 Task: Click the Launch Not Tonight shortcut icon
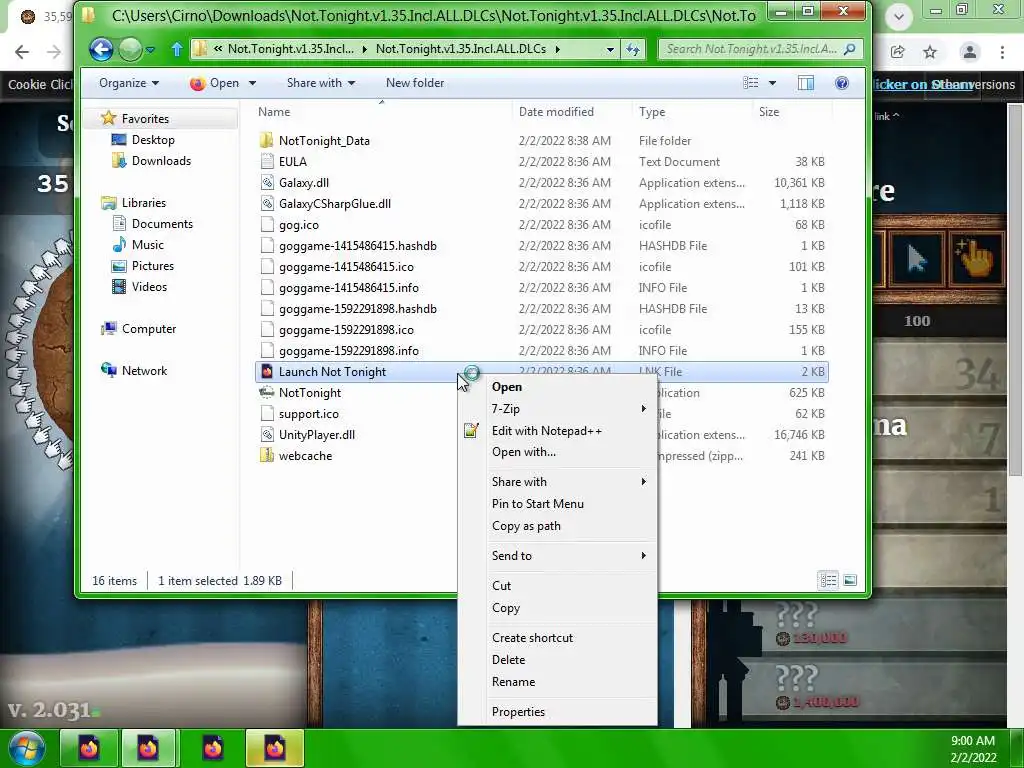pos(266,372)
